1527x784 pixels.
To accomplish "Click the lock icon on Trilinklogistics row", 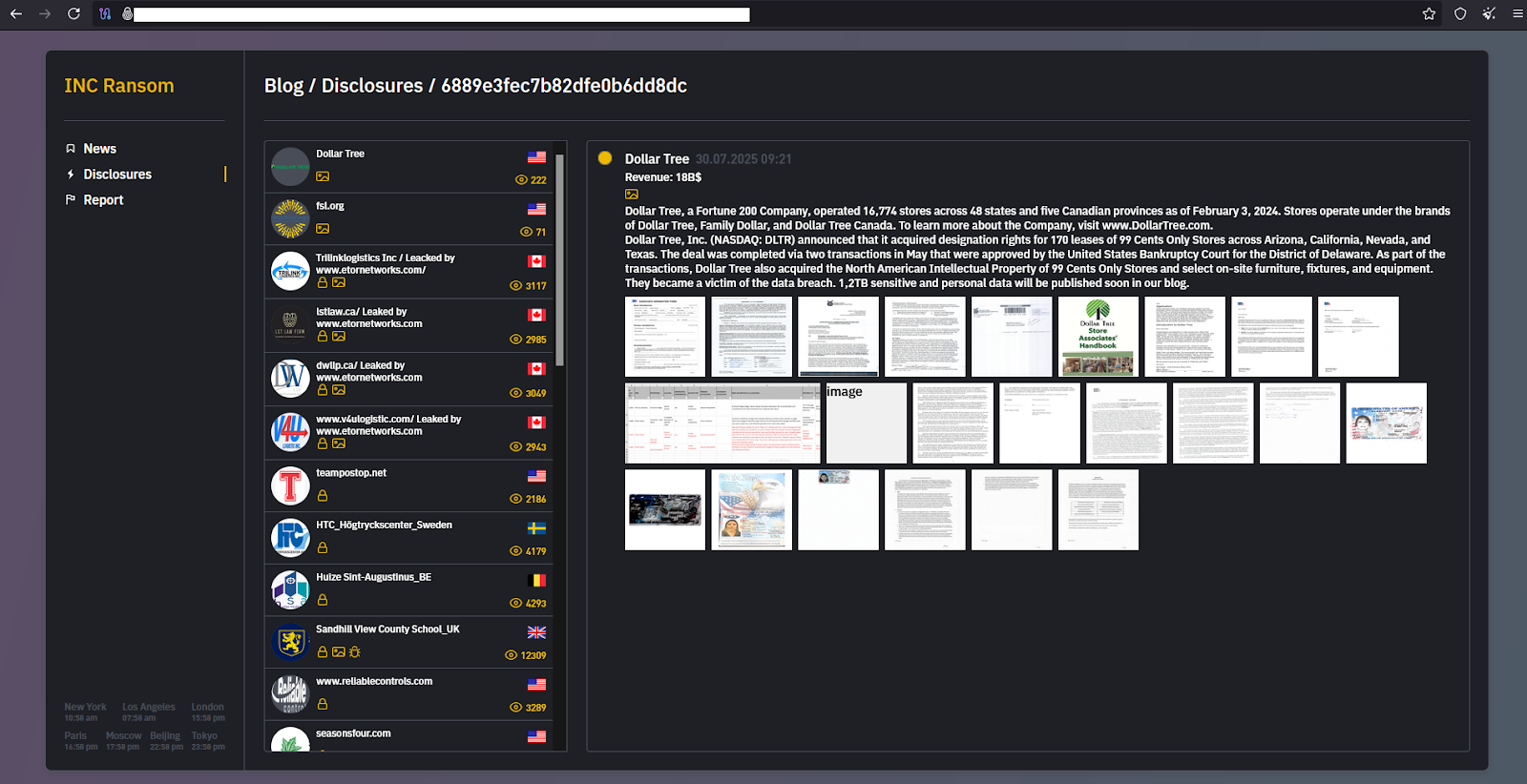I will click(323, 282).
